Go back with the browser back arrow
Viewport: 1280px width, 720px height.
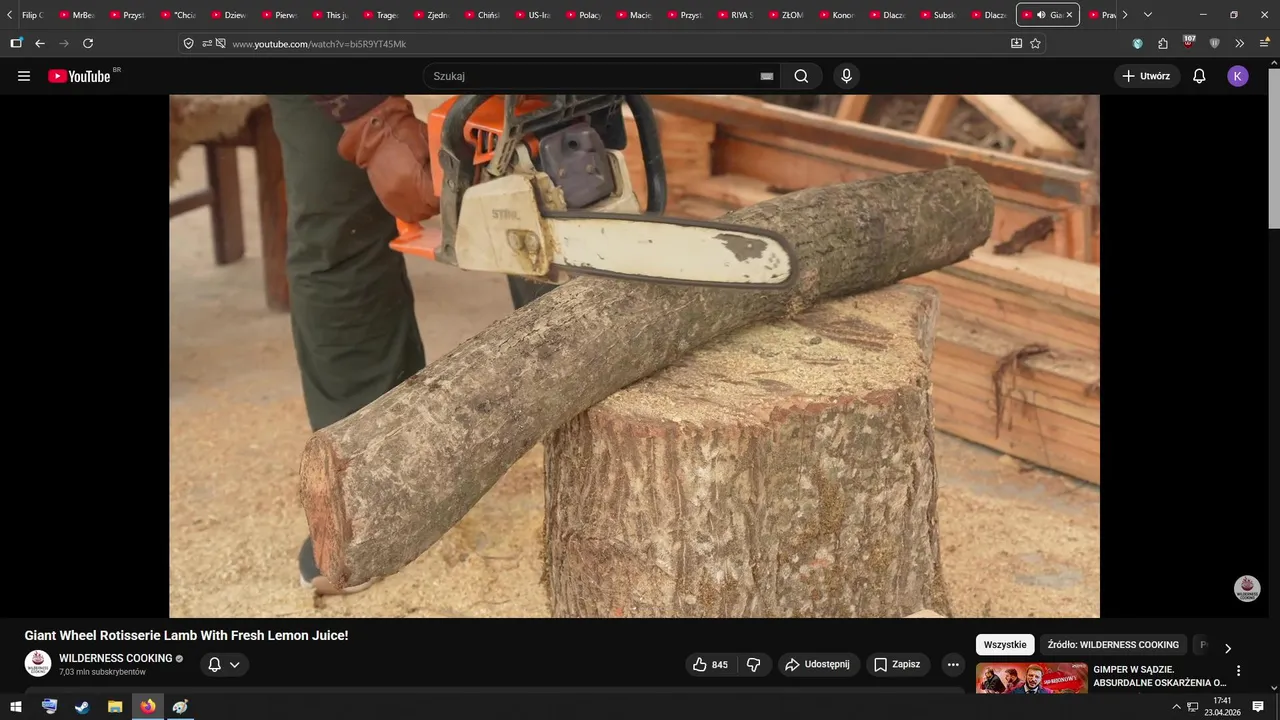click(40, 43)
